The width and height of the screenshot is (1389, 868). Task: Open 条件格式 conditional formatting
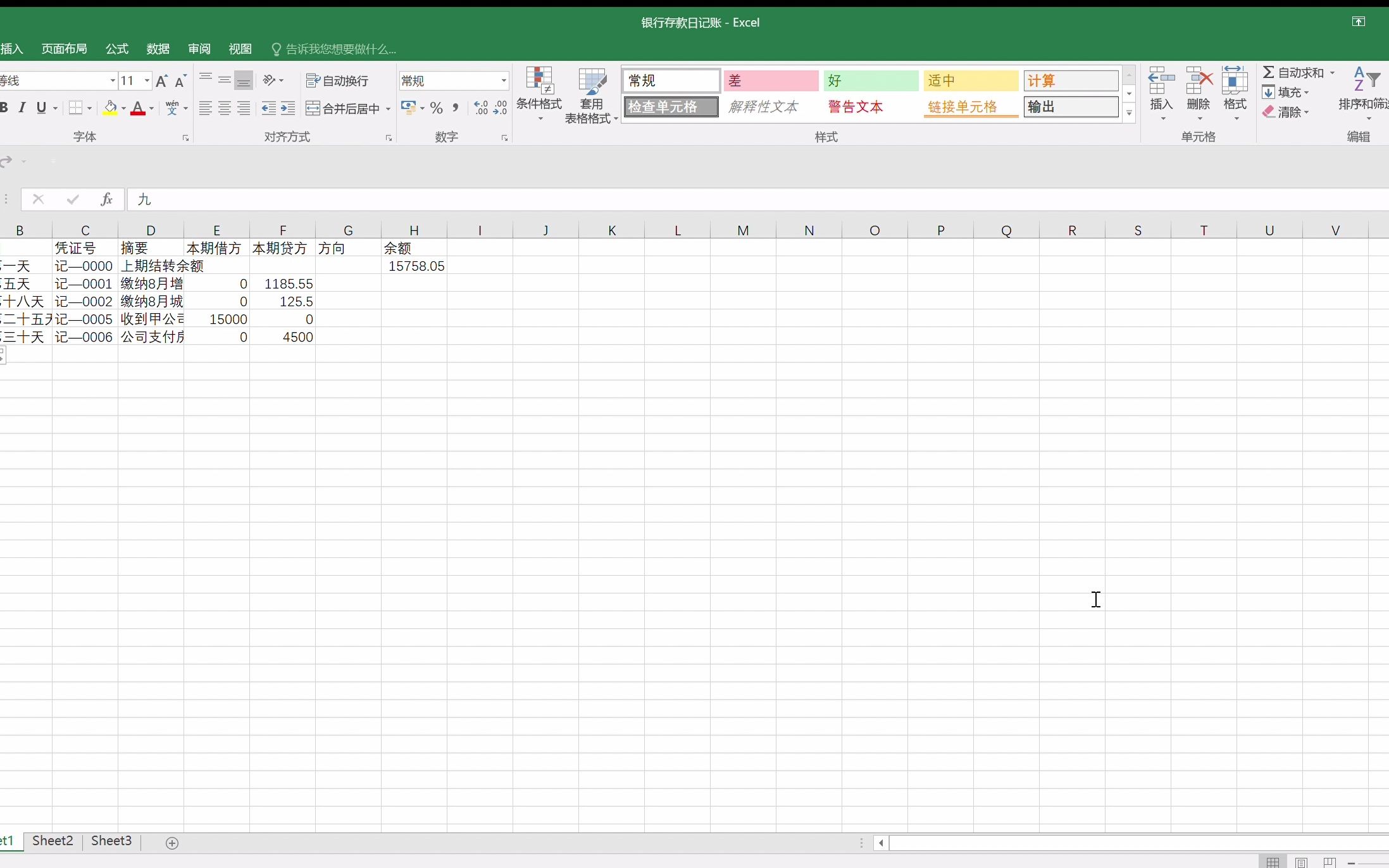point(539,95)
